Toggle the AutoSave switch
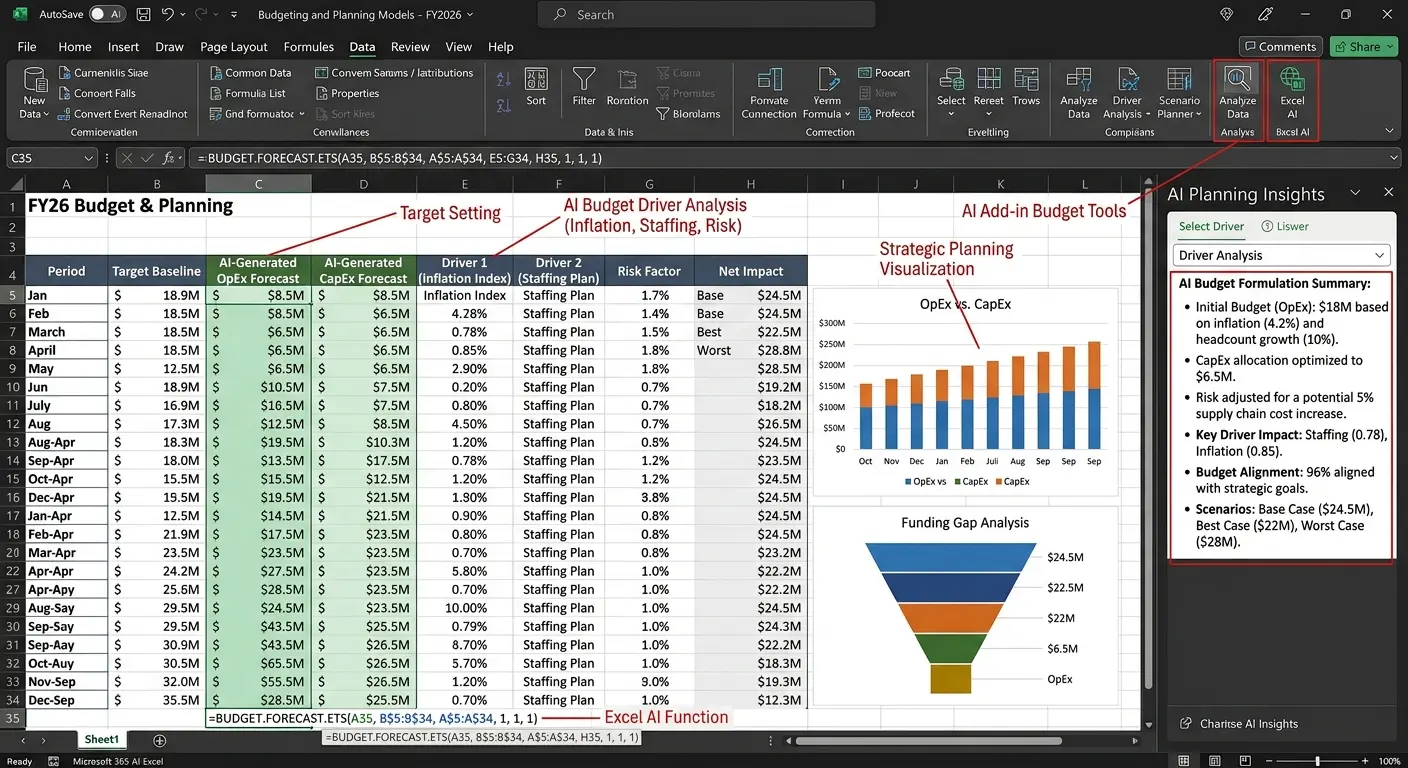 (x=106, y=15)
